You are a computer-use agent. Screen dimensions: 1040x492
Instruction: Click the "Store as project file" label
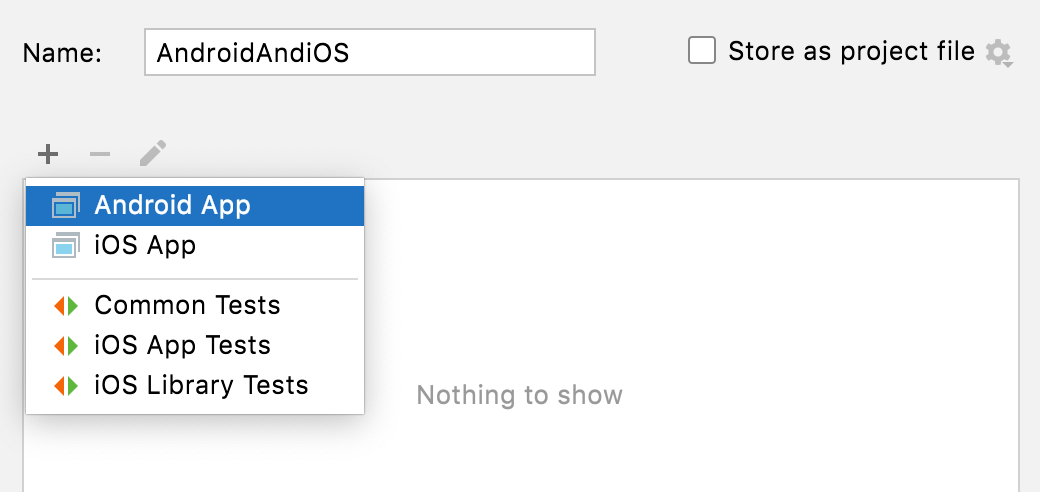pos(851,51)
